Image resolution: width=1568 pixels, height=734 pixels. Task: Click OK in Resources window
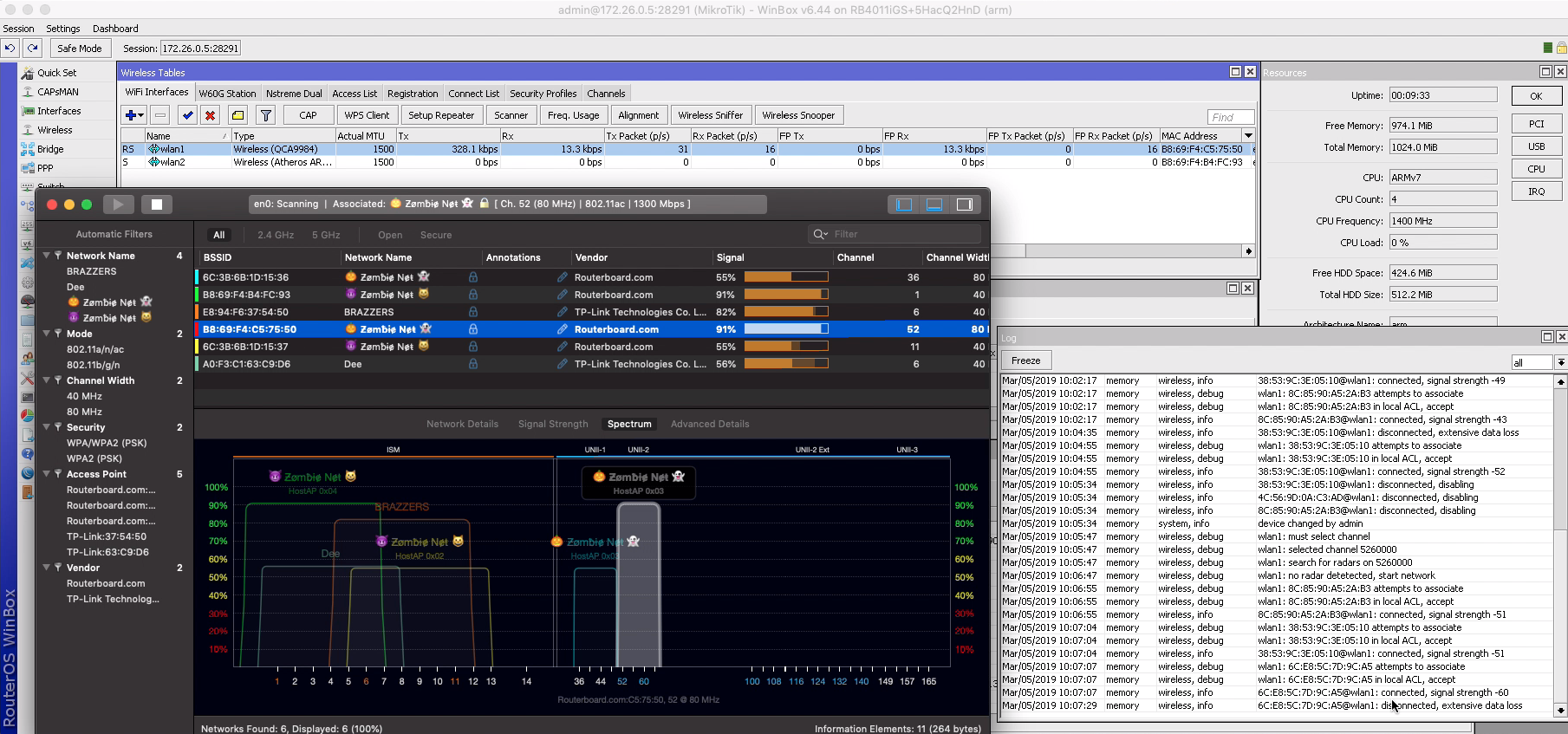click(1536, 96)
